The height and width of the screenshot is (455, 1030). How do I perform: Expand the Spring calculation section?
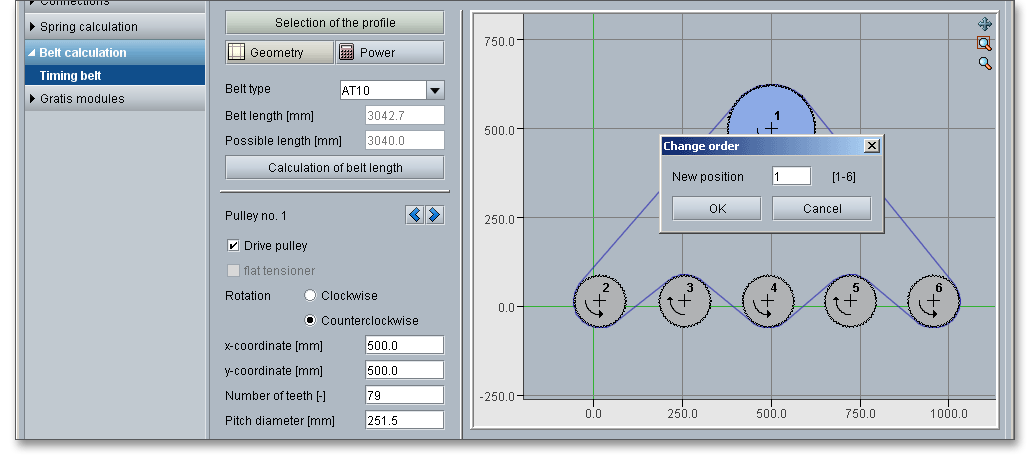(88, 27)
